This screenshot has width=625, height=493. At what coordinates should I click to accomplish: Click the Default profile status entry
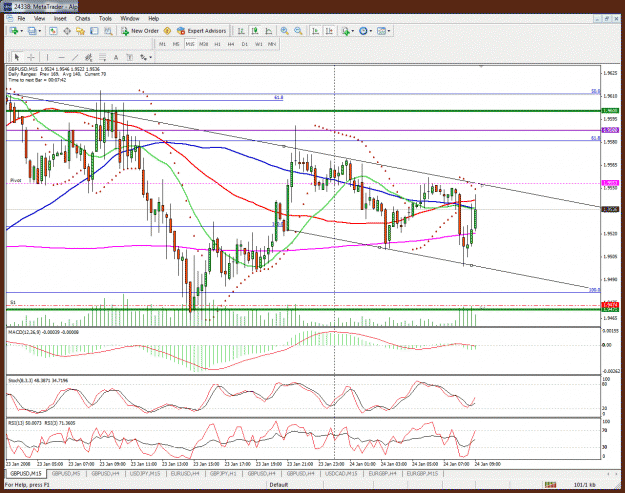click(x=279, y=485)
